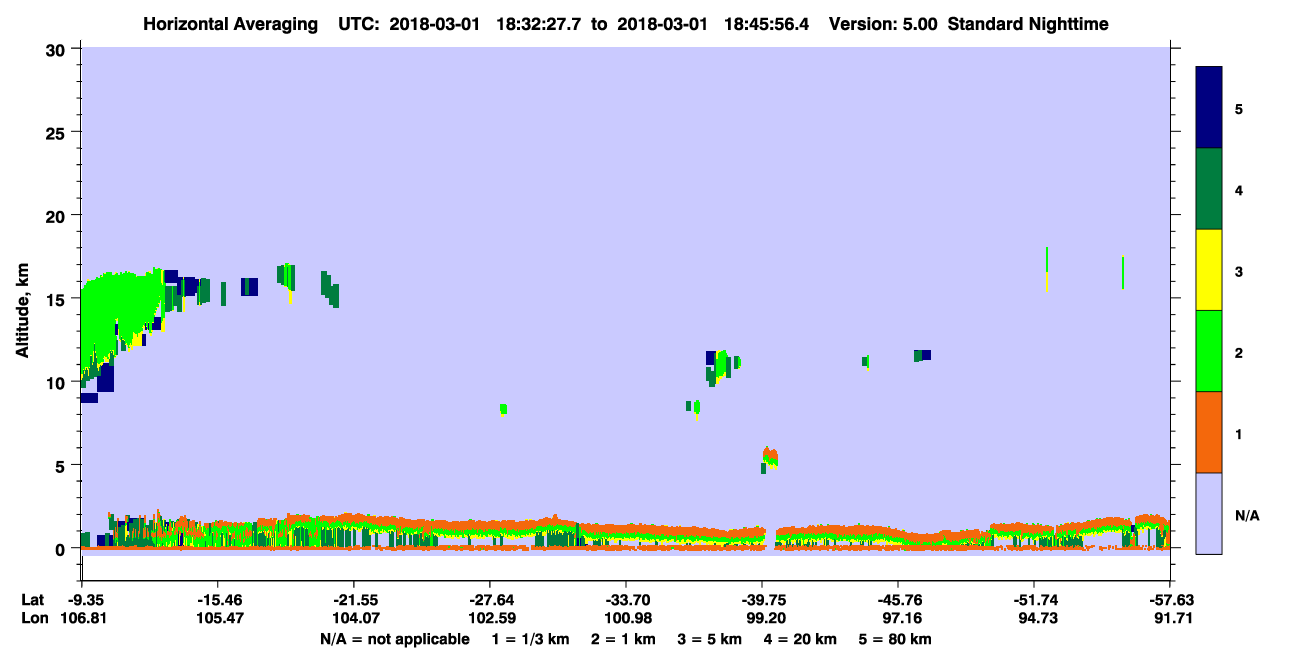
Task: Click 'Standard Nighttime' text in the title
Action: (x=1027, y=24)
